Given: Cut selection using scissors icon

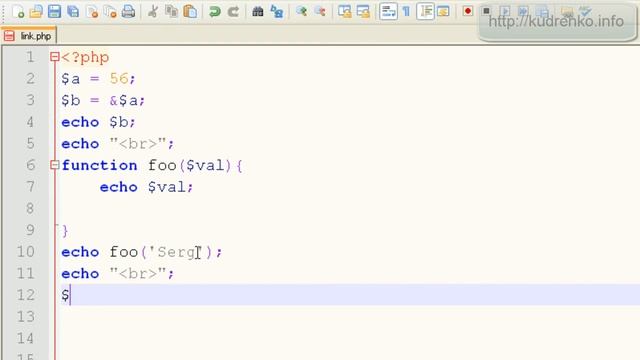Looking at the screenshot, I should point(153,11).
